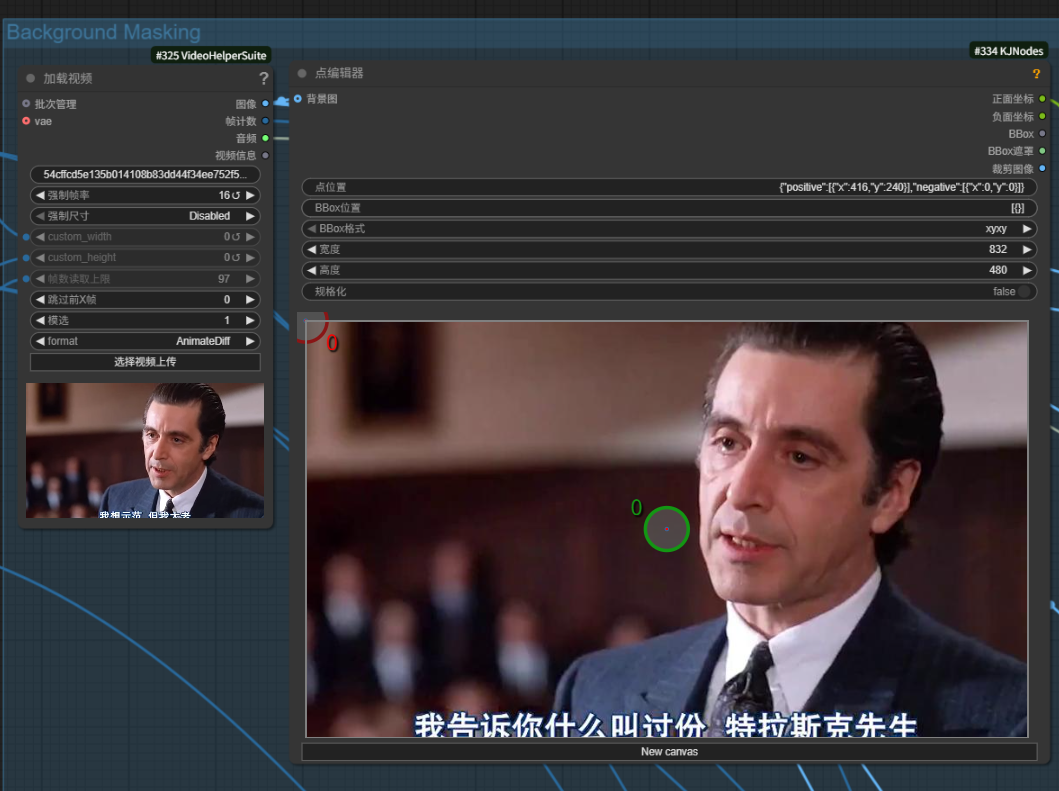Viewport: 1059px width, 791px height.
Task: Click the BBox遮罩 output socket
Action: [x=1042, y=151]
